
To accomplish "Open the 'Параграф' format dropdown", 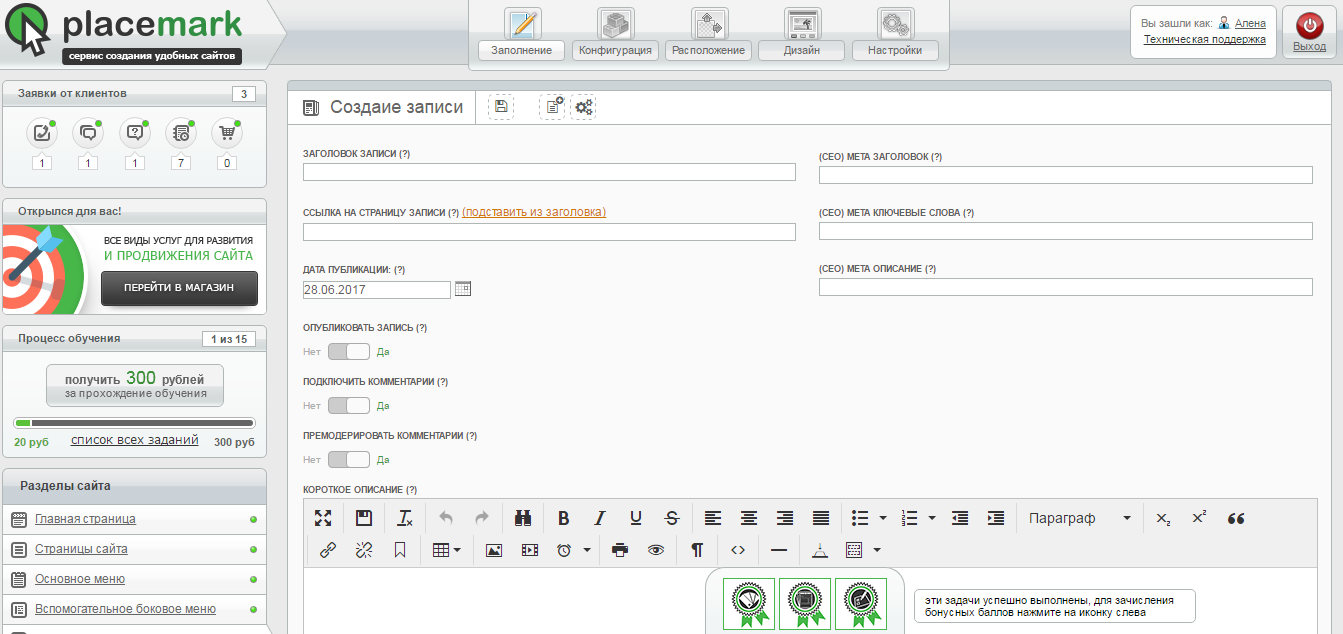I will point(1080,518).
